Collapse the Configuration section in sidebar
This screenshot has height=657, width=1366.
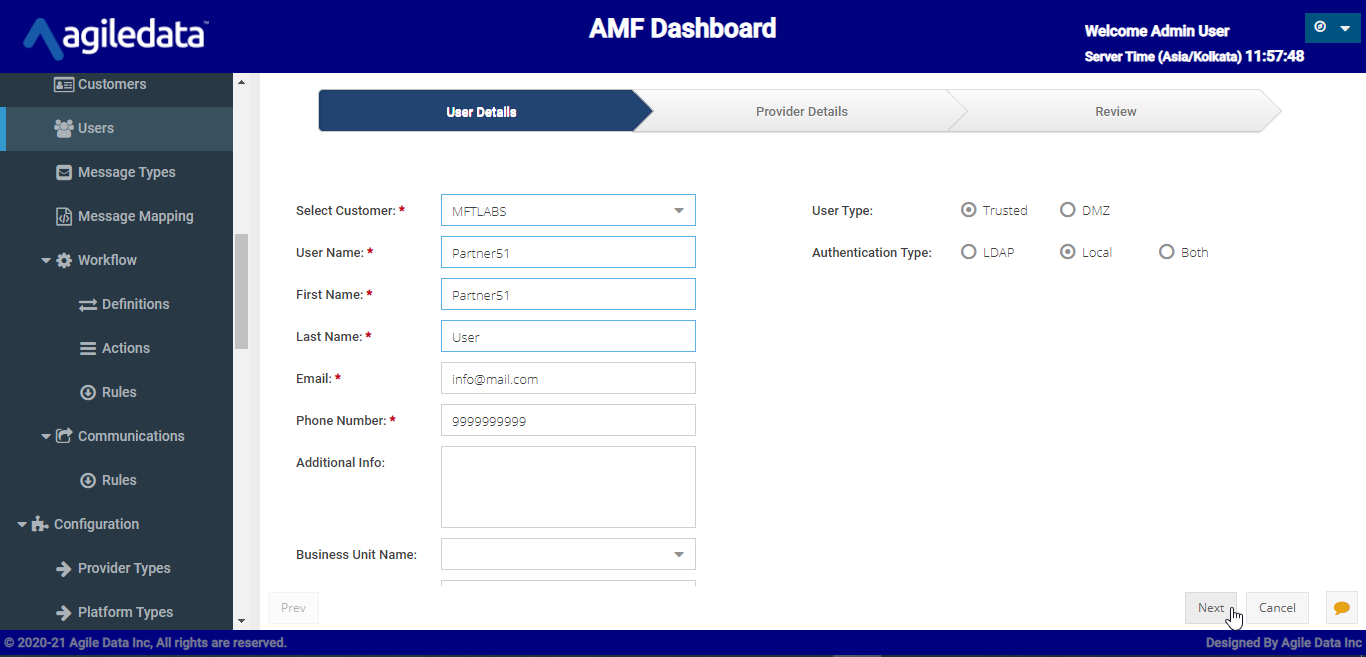pyautogui.click(x=22, y=524)
